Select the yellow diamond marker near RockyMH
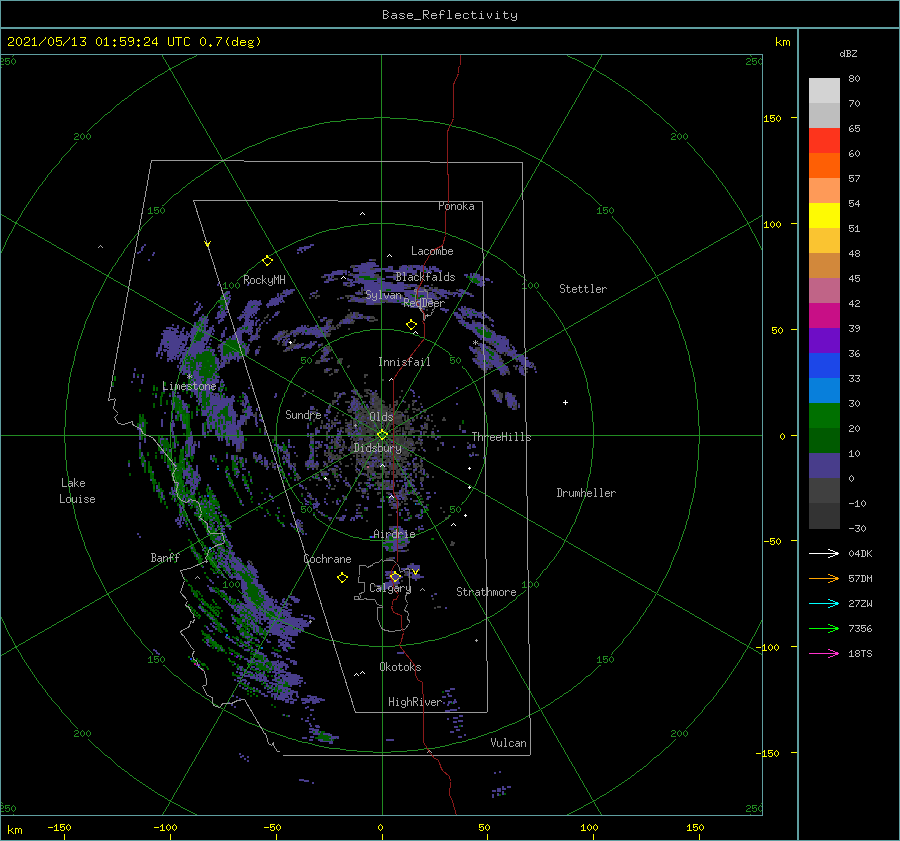 (x=267, y=261)
